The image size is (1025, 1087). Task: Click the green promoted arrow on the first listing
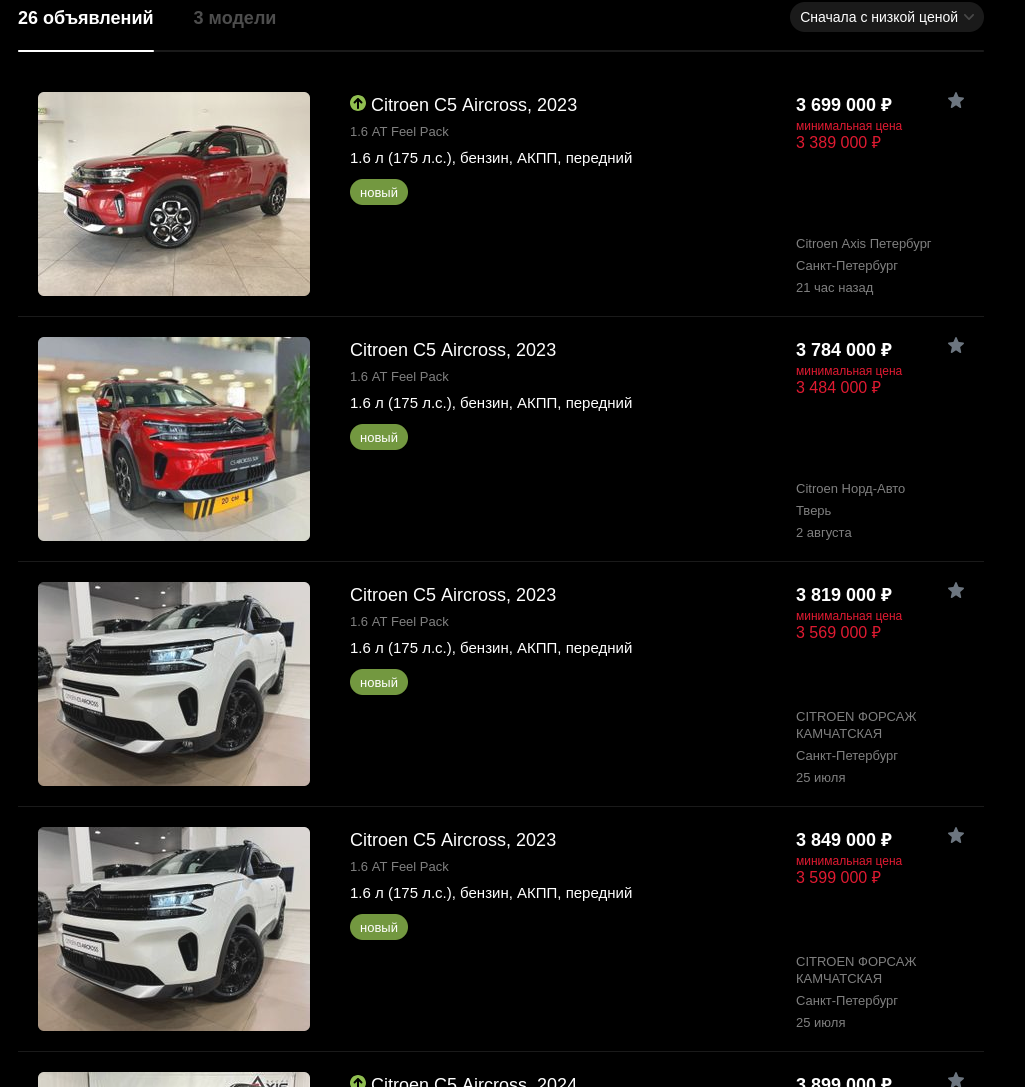pyautogui.click(x=358, y=103)
